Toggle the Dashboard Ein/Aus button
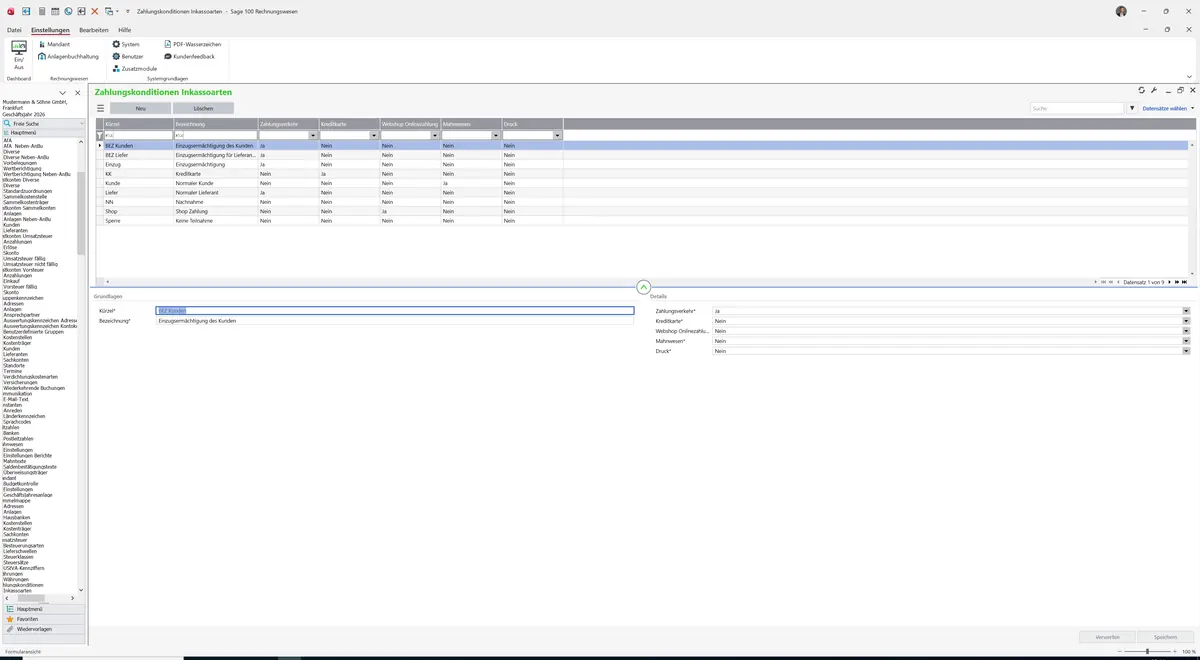The height and width of the screenshot is (660, 1200). tap(19, 56)
